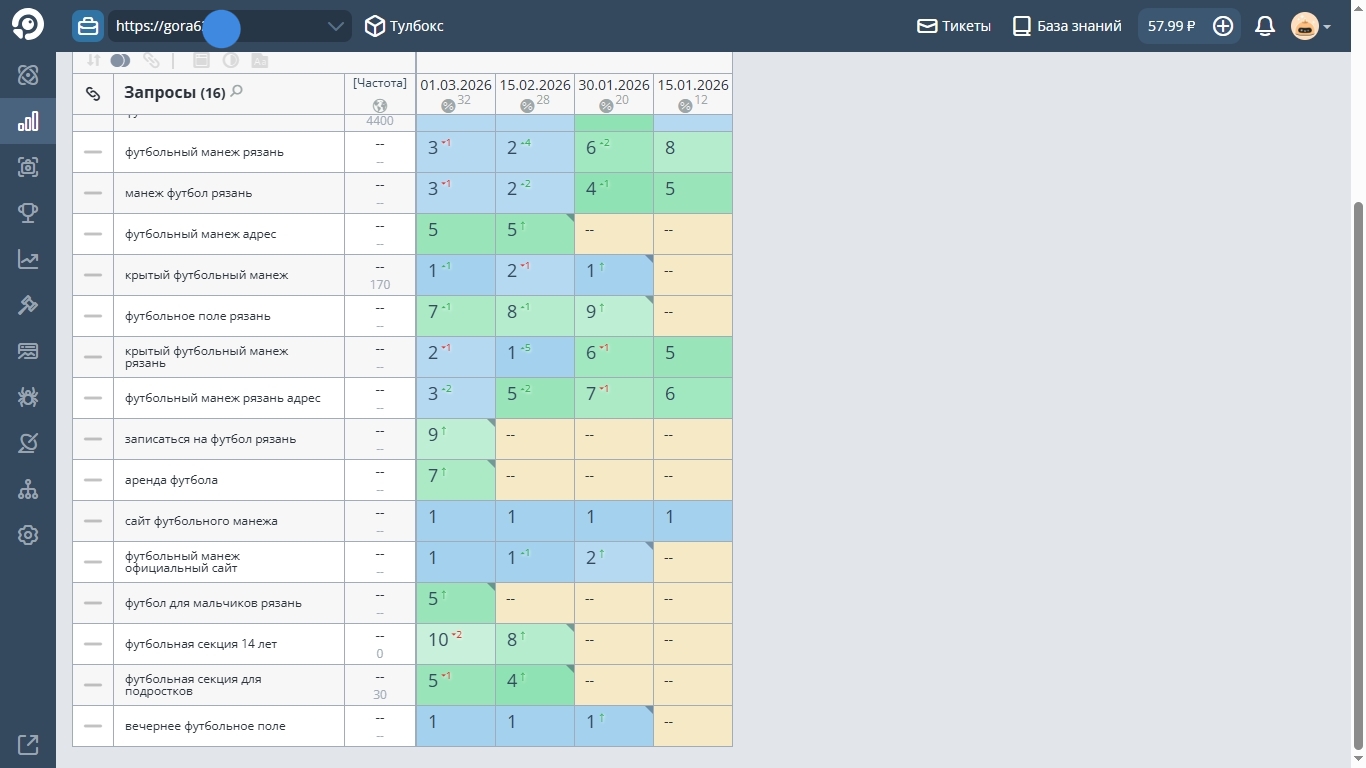Image resolution: width=1366 pixels, height=768 pixels.
Task: Click the percent icon under 15.02.2026
Action: tap(527, 106)
